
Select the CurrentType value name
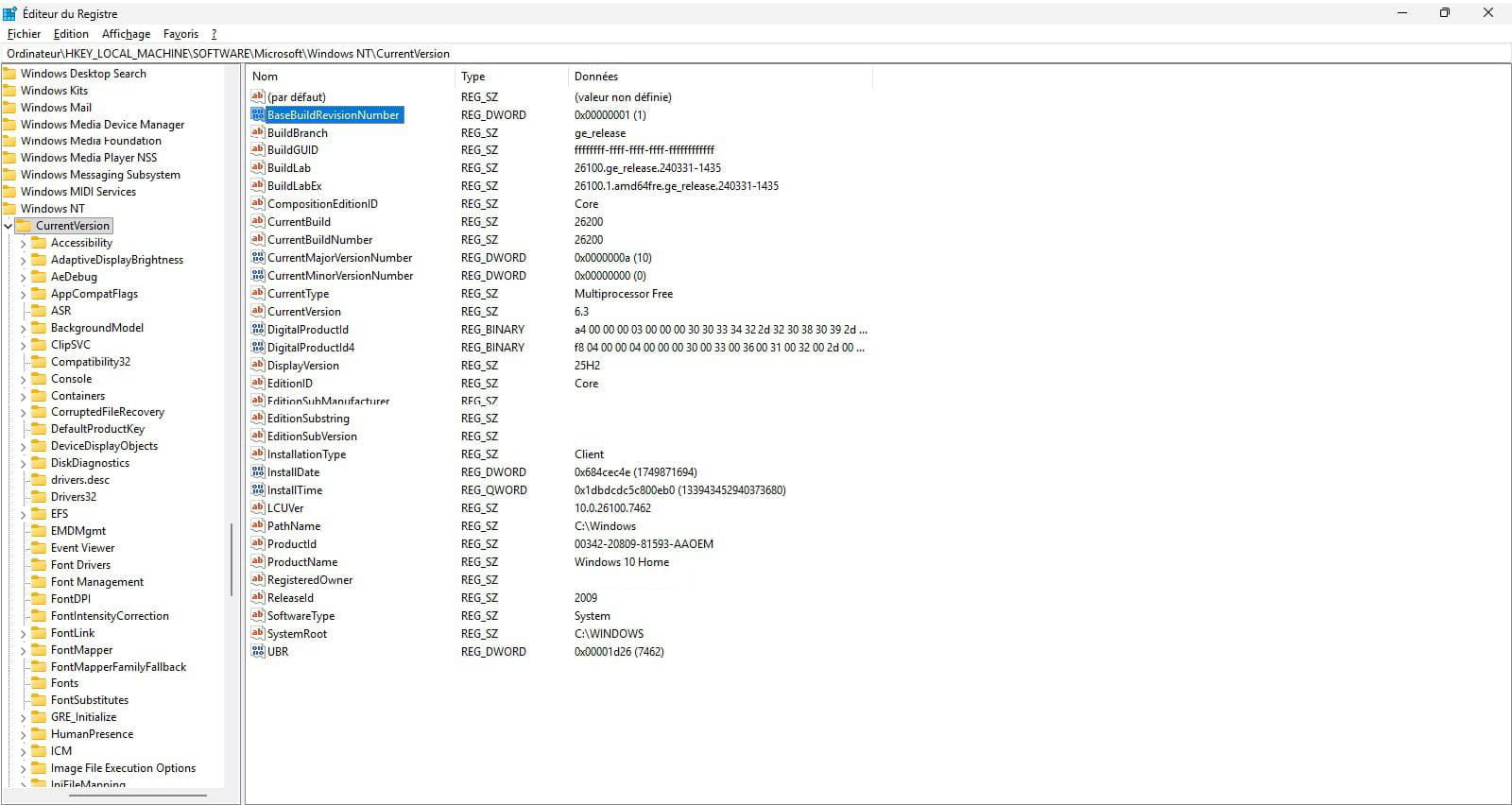[x=298, y=294]
